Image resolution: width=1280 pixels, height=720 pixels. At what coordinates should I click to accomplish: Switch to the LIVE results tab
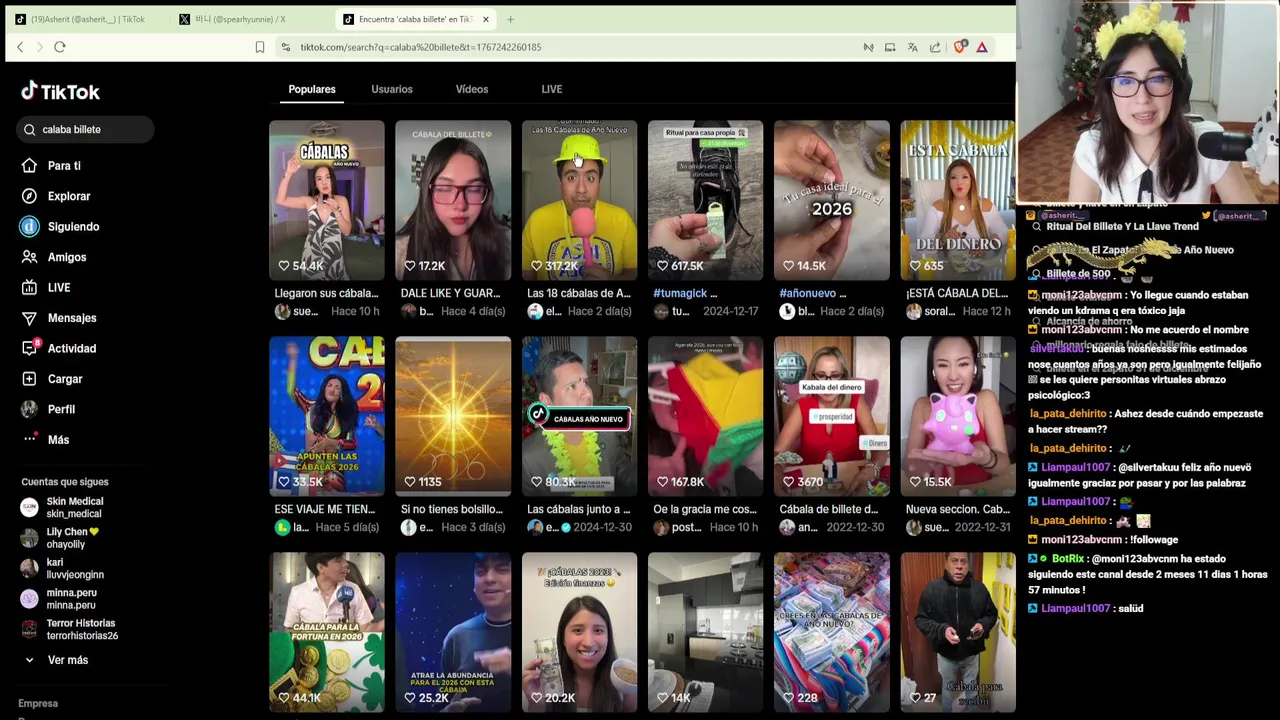(552, 89)
